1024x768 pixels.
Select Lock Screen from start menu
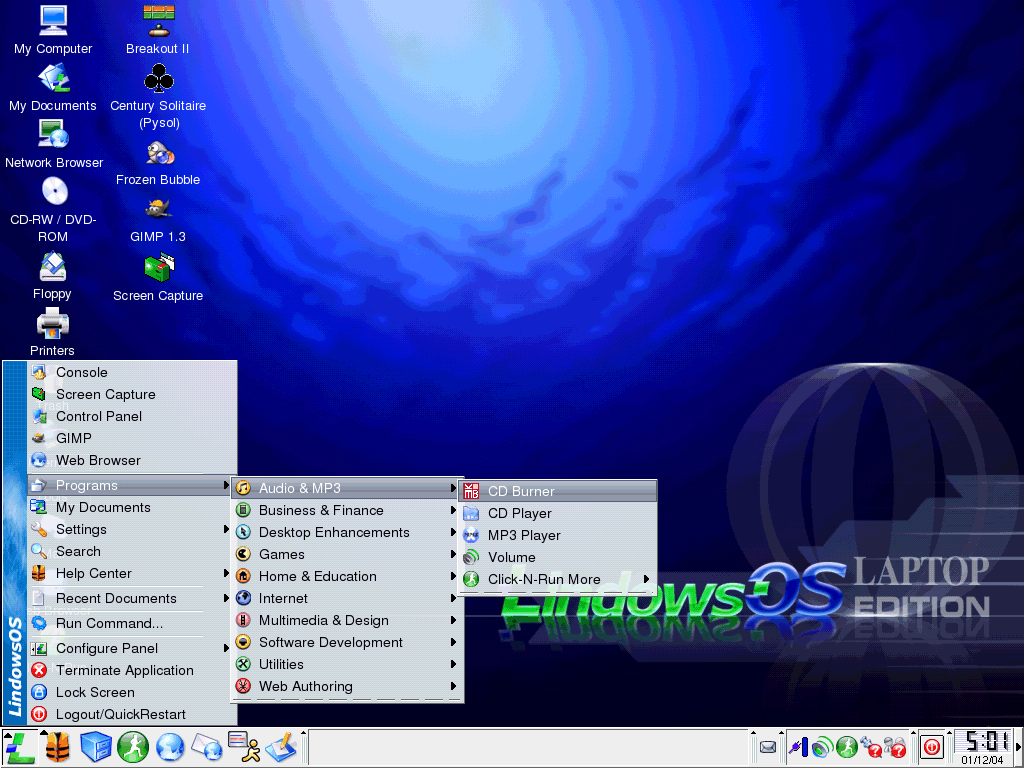click(95, 692)
